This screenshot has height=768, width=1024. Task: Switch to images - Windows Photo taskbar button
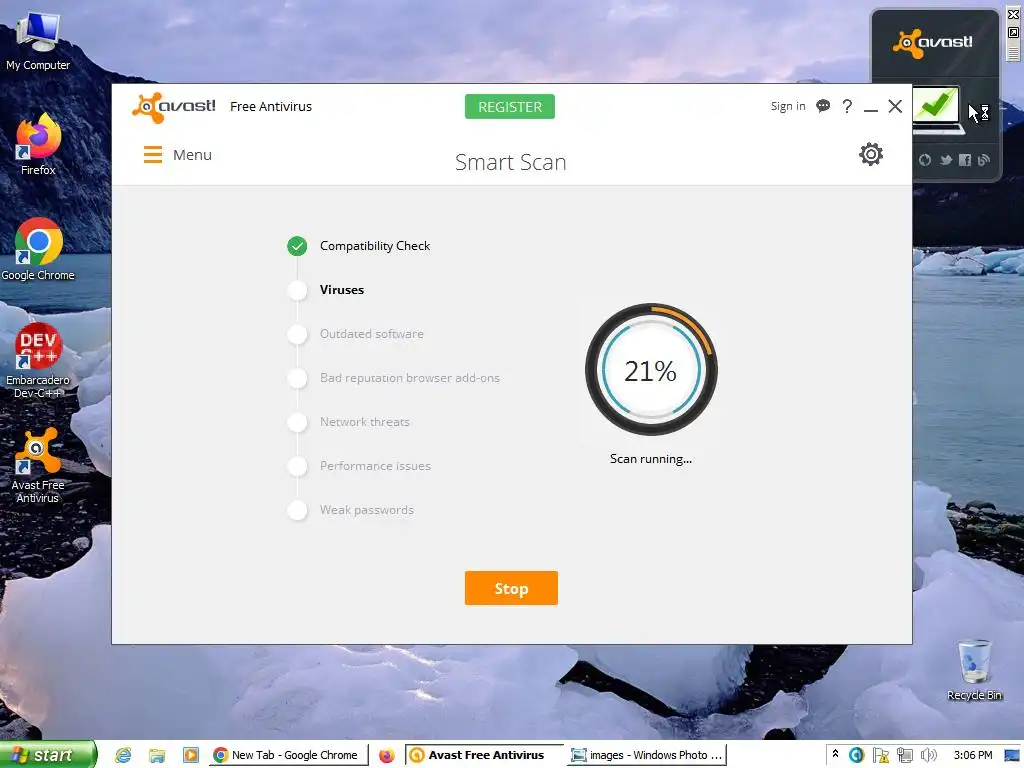point(647,755)
